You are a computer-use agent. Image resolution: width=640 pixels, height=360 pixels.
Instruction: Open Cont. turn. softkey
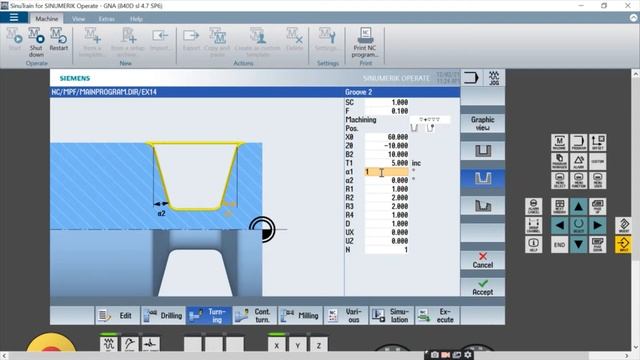pos(255,316)
